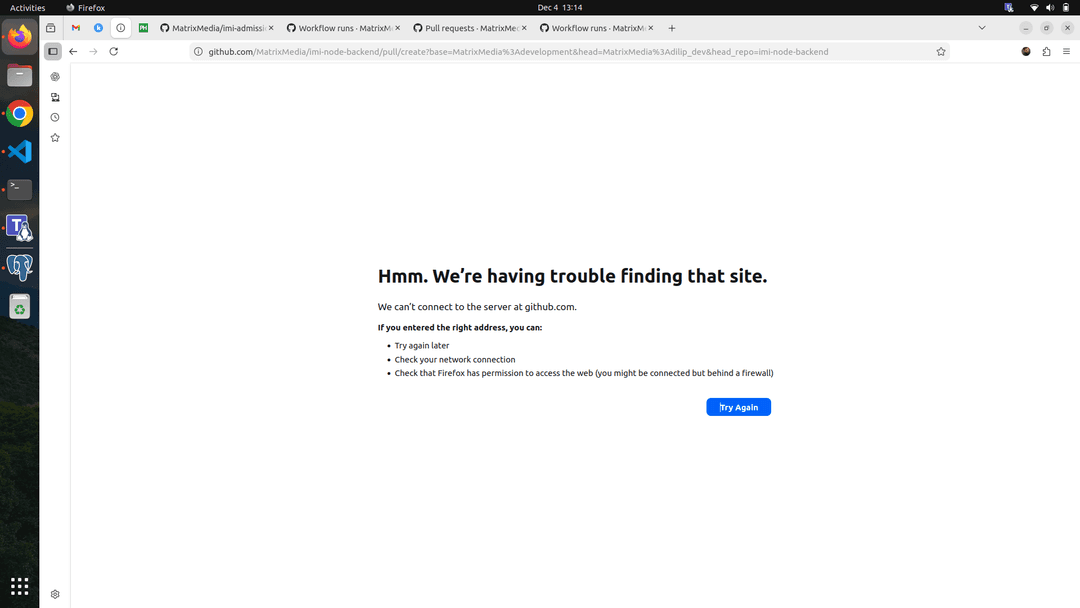Open a new tab with plus button
The height and width of the screenshot is (608, 1080).
click(672, 28)
